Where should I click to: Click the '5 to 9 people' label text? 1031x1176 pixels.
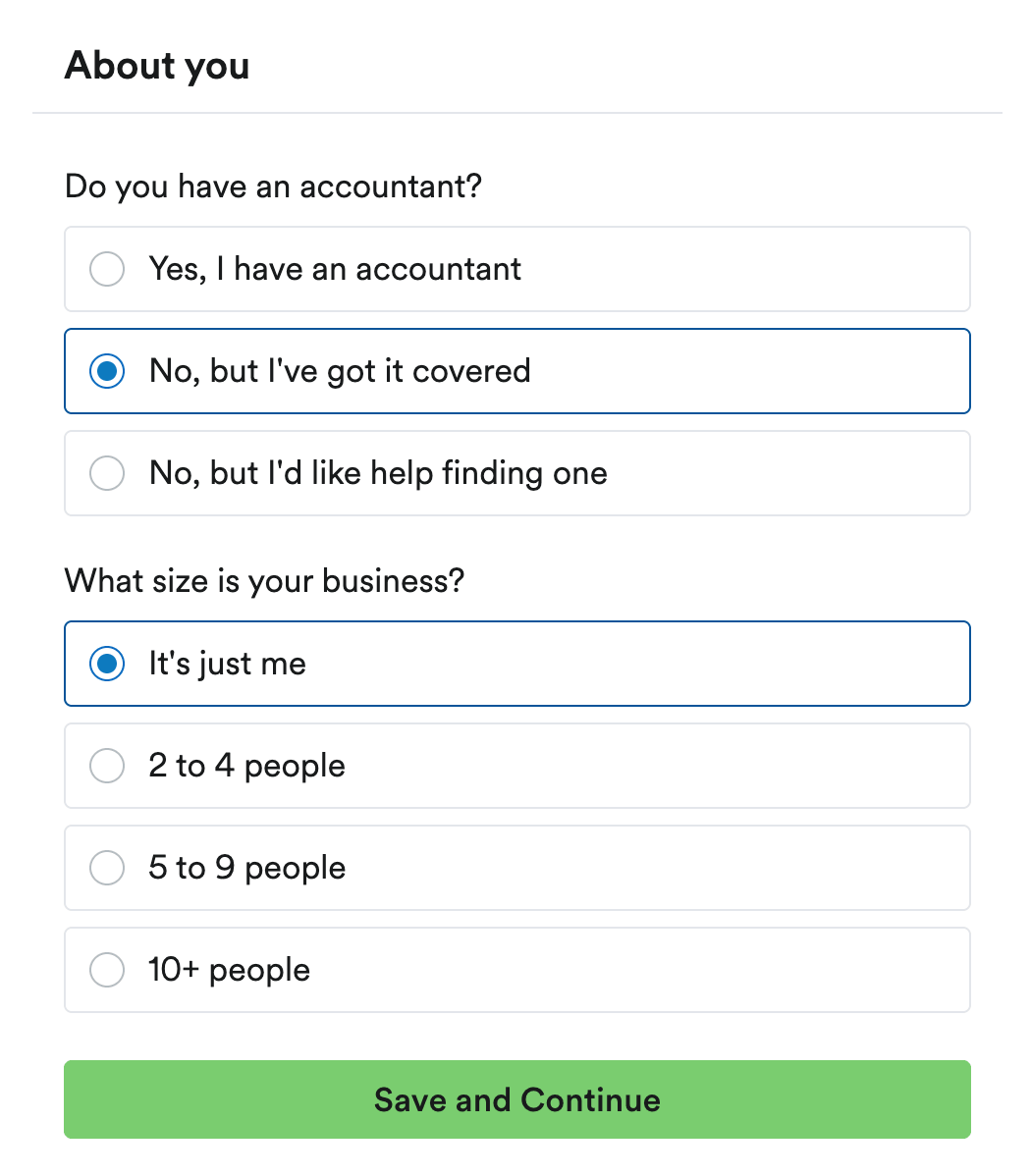pyautogui.click(x=247, y=868)
